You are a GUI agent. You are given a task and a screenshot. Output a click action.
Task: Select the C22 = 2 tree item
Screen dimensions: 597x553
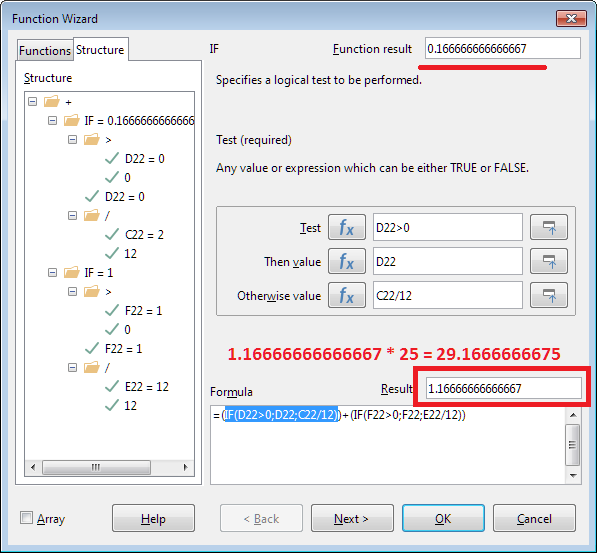(x=144, y=235)
